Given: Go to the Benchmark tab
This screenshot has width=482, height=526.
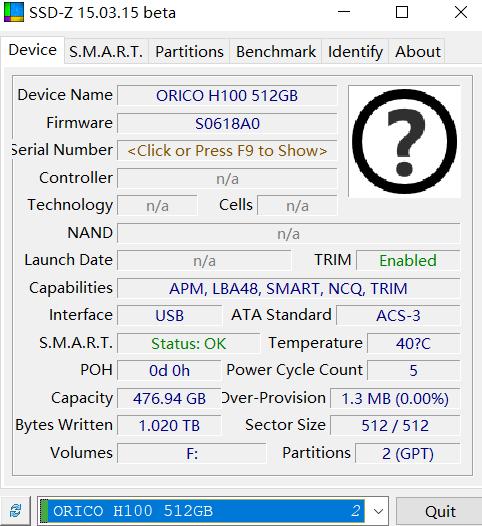Looking at the screenshot, I should pos(276,52).
